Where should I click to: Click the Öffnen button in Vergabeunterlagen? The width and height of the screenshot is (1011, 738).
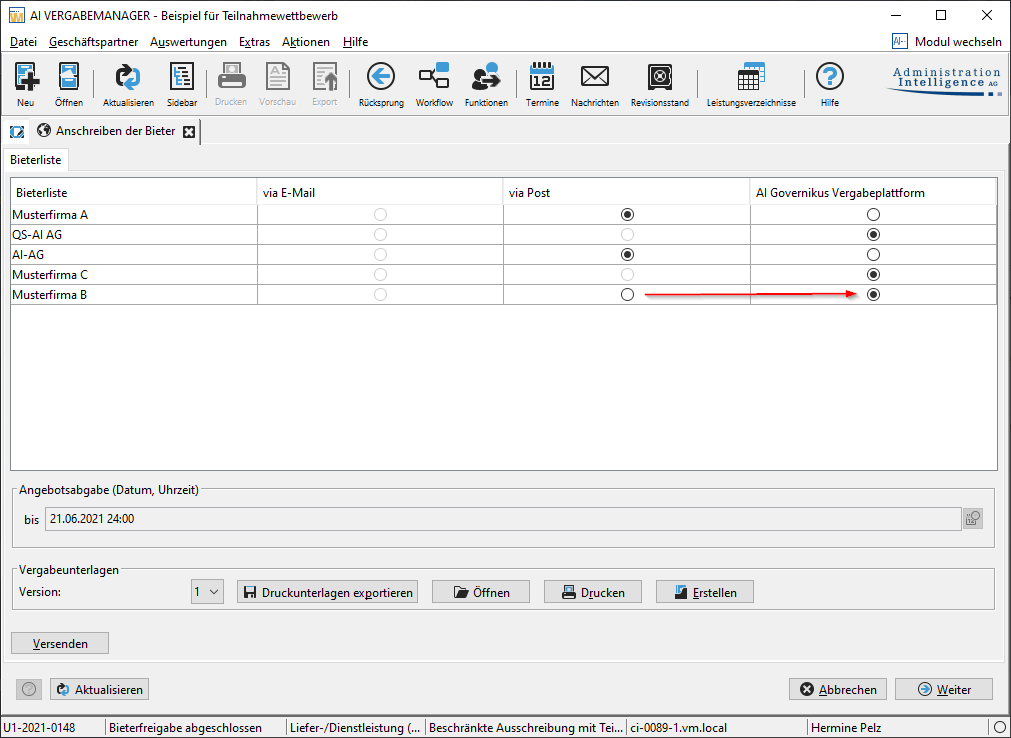481,592
